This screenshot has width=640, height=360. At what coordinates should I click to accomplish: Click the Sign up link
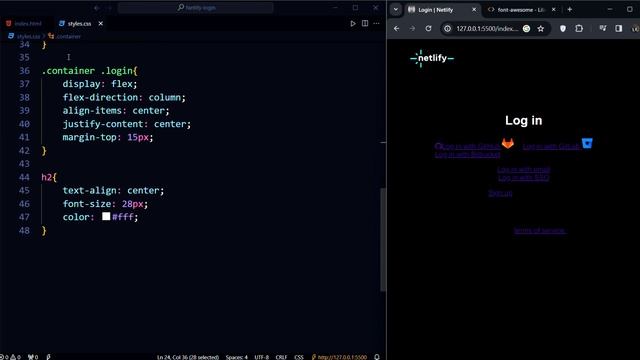pyautogui.click(x=500, y=193)
